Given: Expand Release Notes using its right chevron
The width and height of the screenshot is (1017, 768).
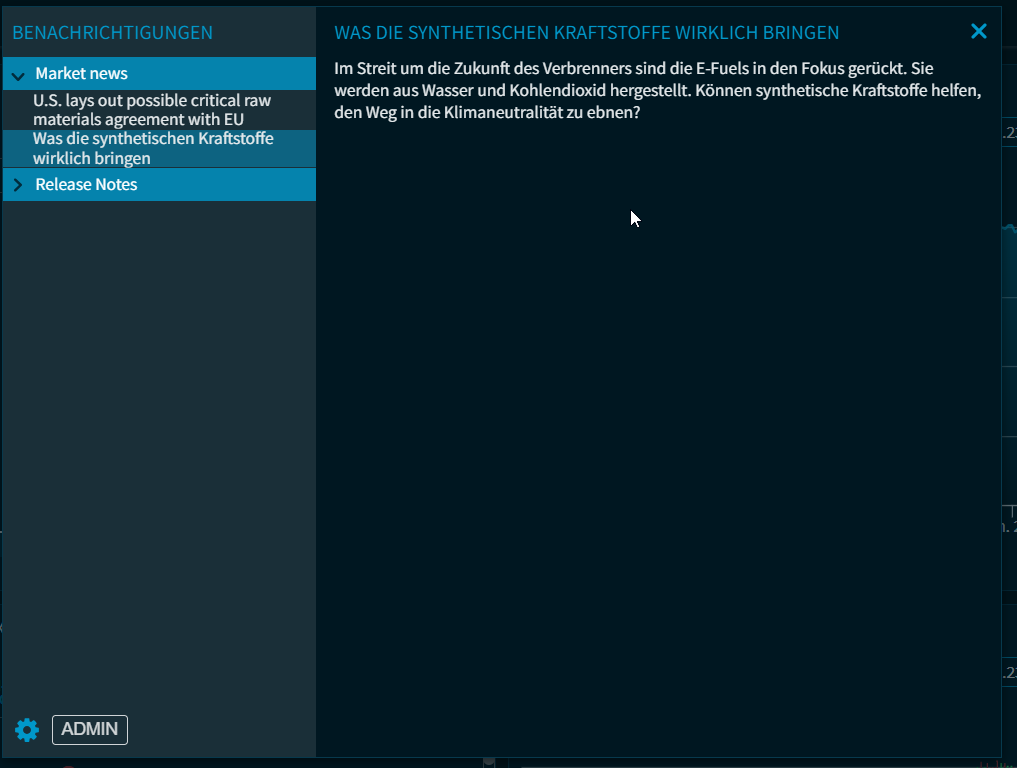Looking at the screenshot, I should tap(18, 185).
